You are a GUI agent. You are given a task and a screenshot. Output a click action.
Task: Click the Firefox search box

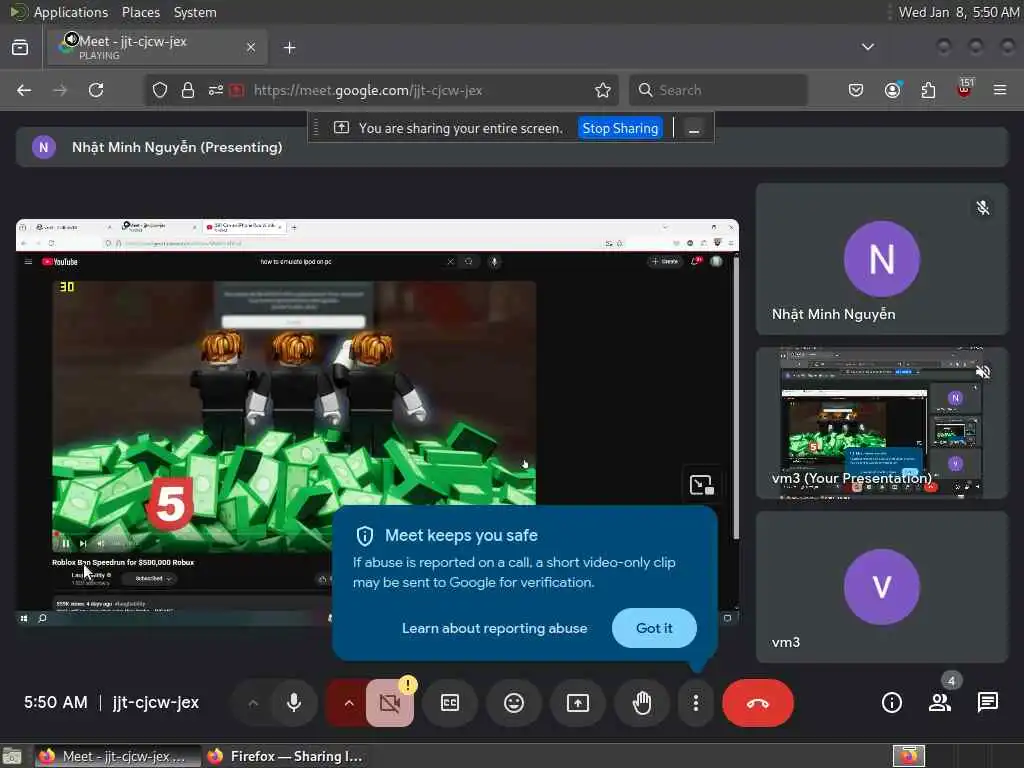(x=718, y=90)
